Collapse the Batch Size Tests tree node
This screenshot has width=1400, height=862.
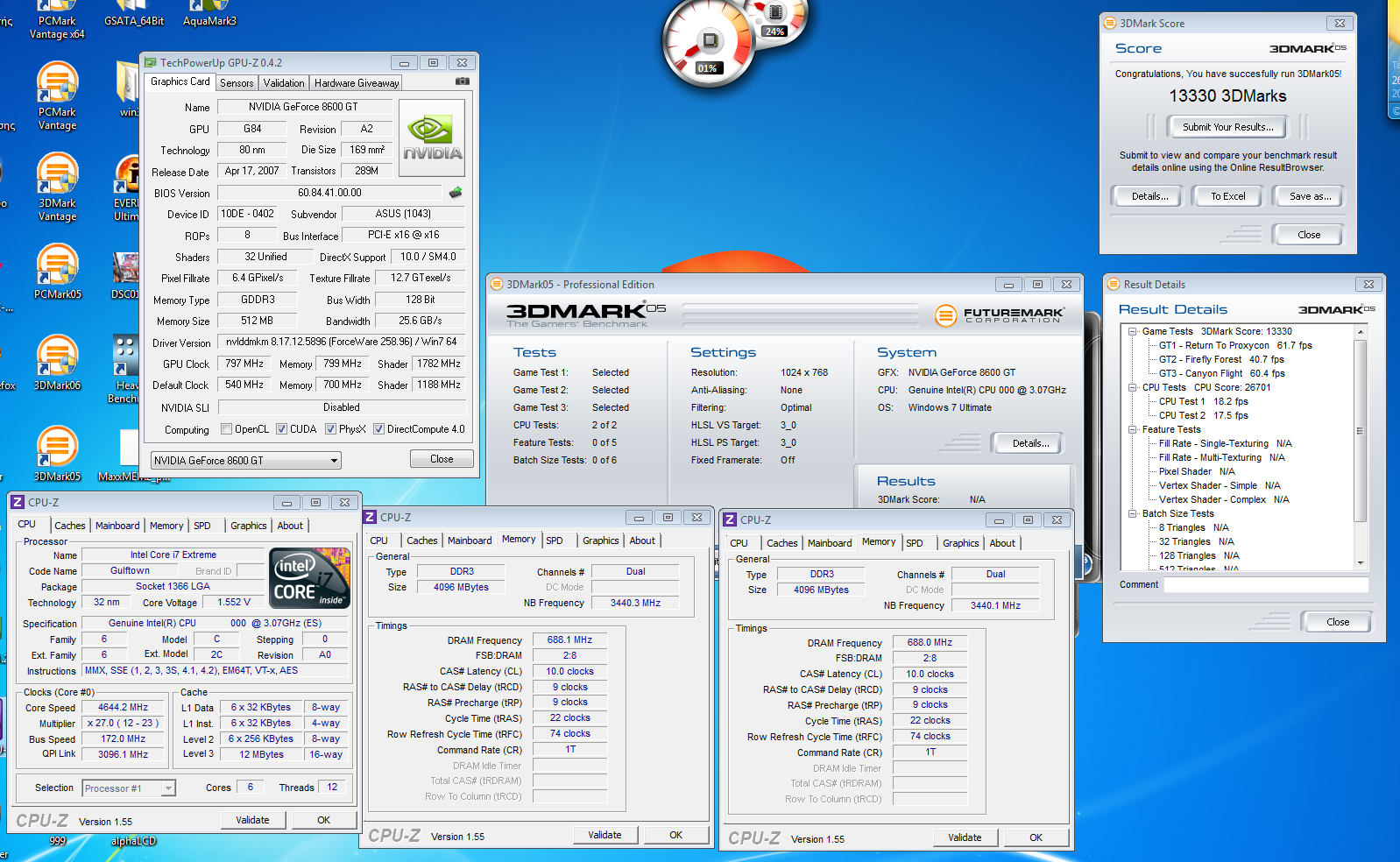click(1132, 513)
